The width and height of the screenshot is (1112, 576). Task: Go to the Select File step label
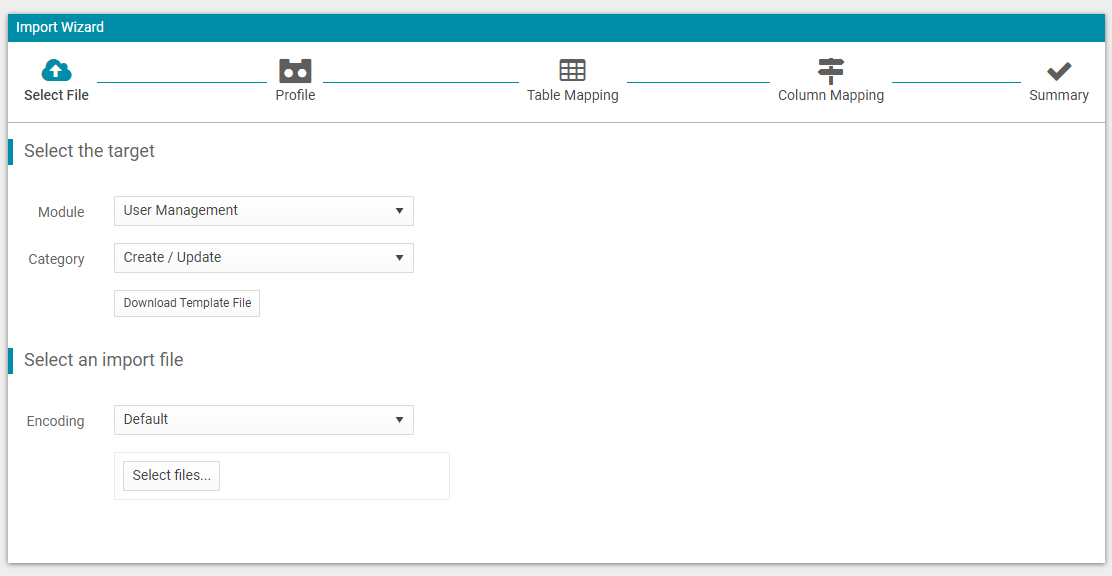[x=56, y=95]
